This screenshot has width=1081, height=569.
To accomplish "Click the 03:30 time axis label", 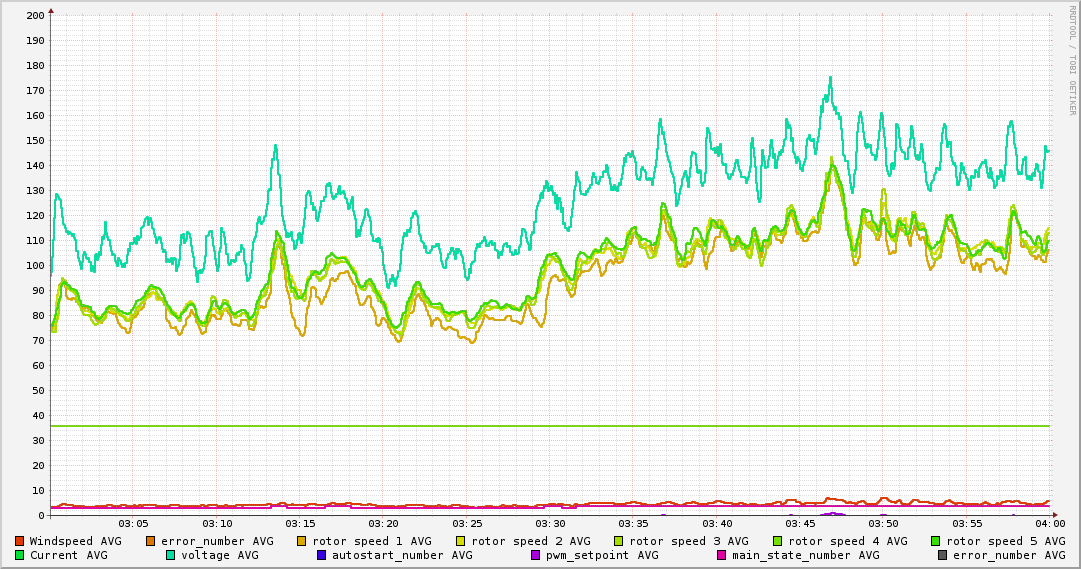I will (x=551, y=524).
